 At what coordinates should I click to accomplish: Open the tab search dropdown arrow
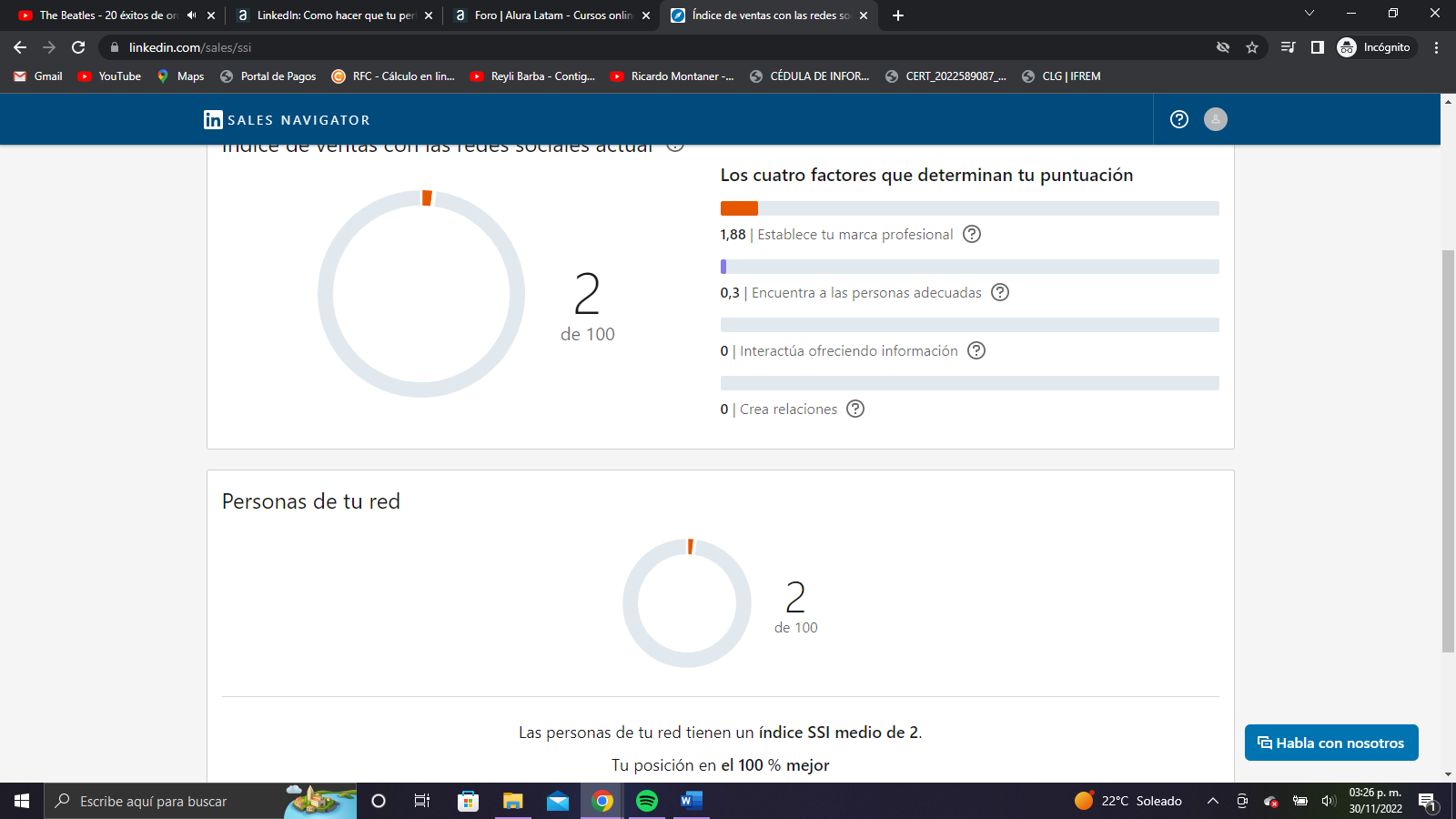pos(1309,13)
